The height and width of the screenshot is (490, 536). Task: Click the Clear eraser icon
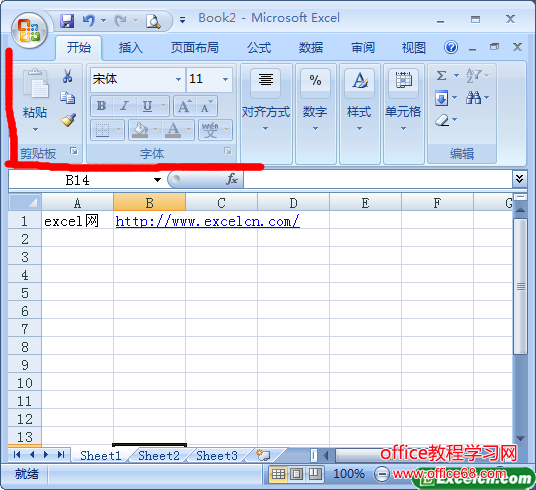tap(442, 120)
